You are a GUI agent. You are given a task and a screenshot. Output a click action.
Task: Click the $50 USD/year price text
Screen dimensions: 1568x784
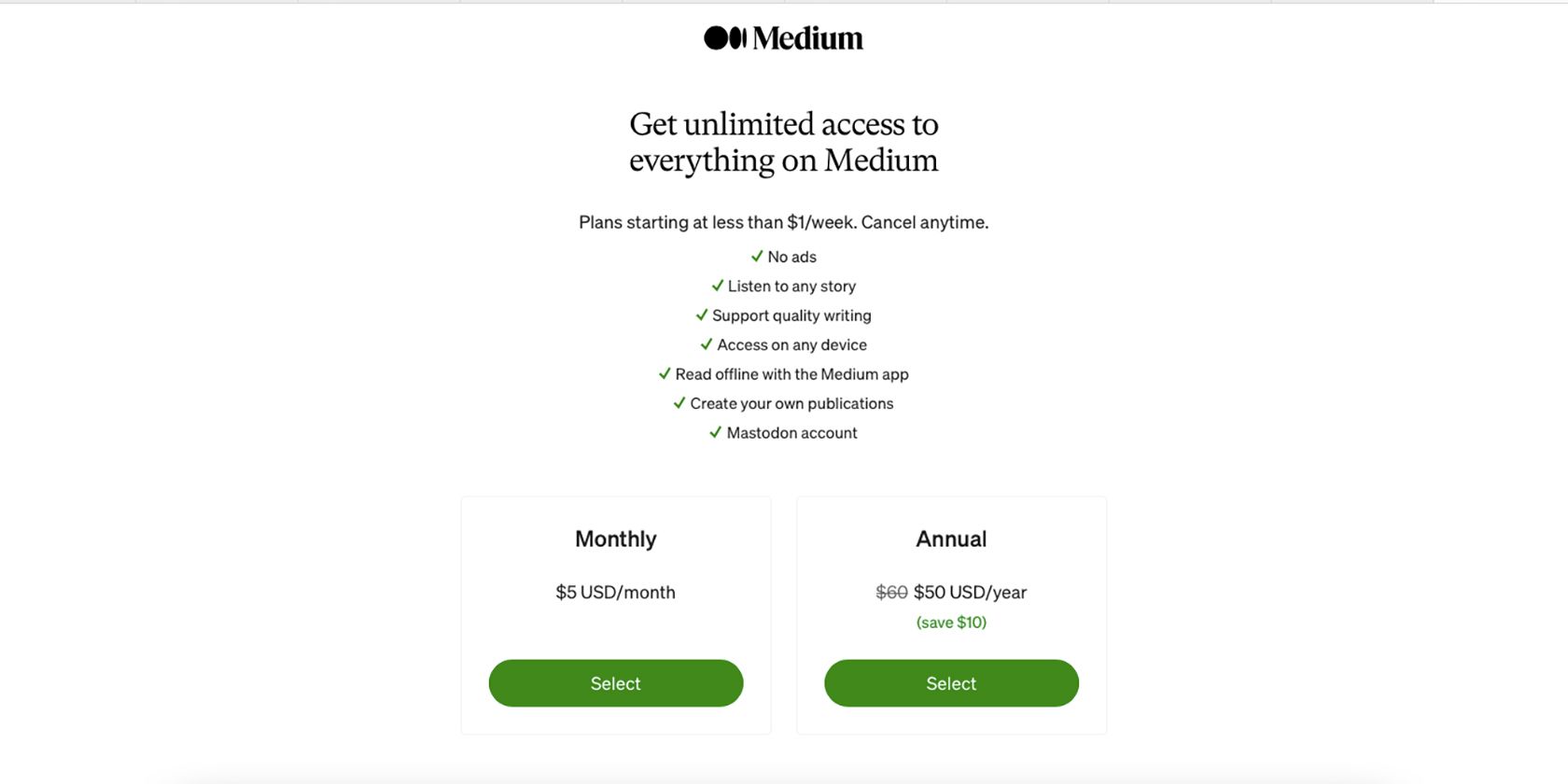coord(971,592)
